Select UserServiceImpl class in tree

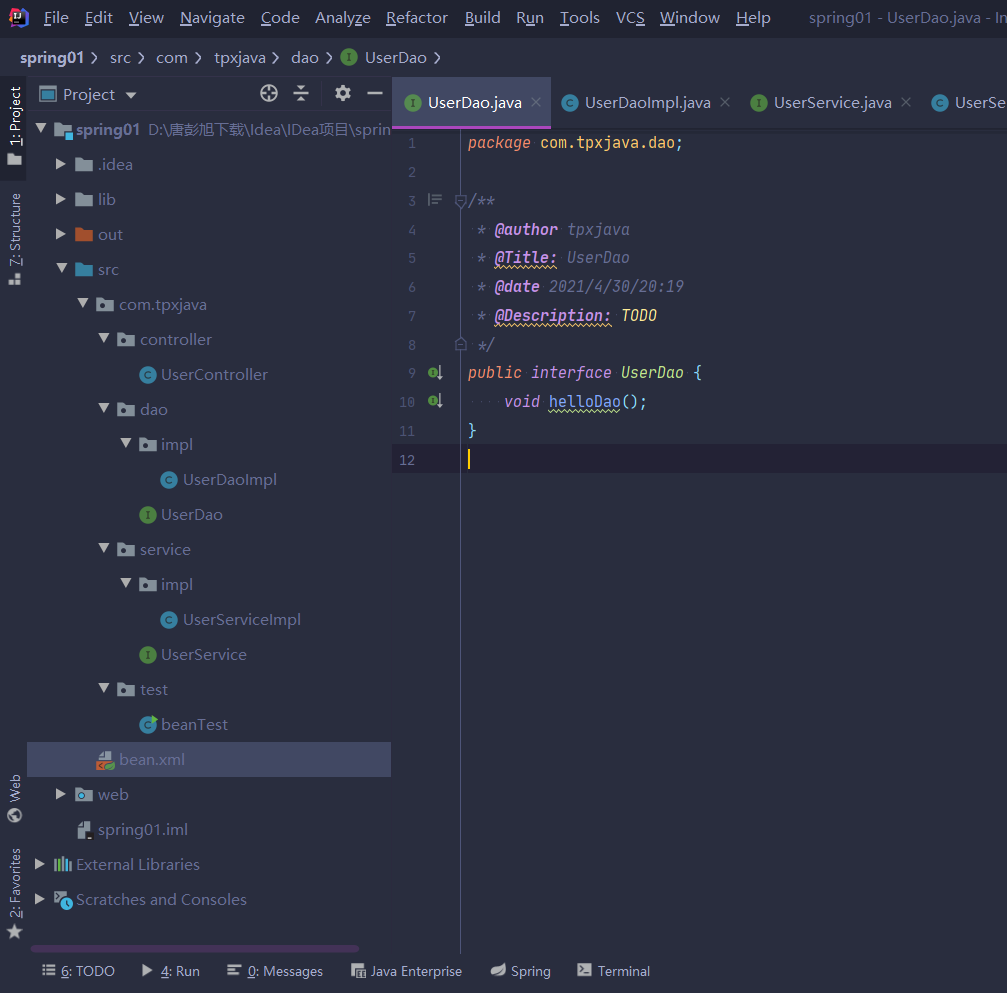(x=241, y=620)
